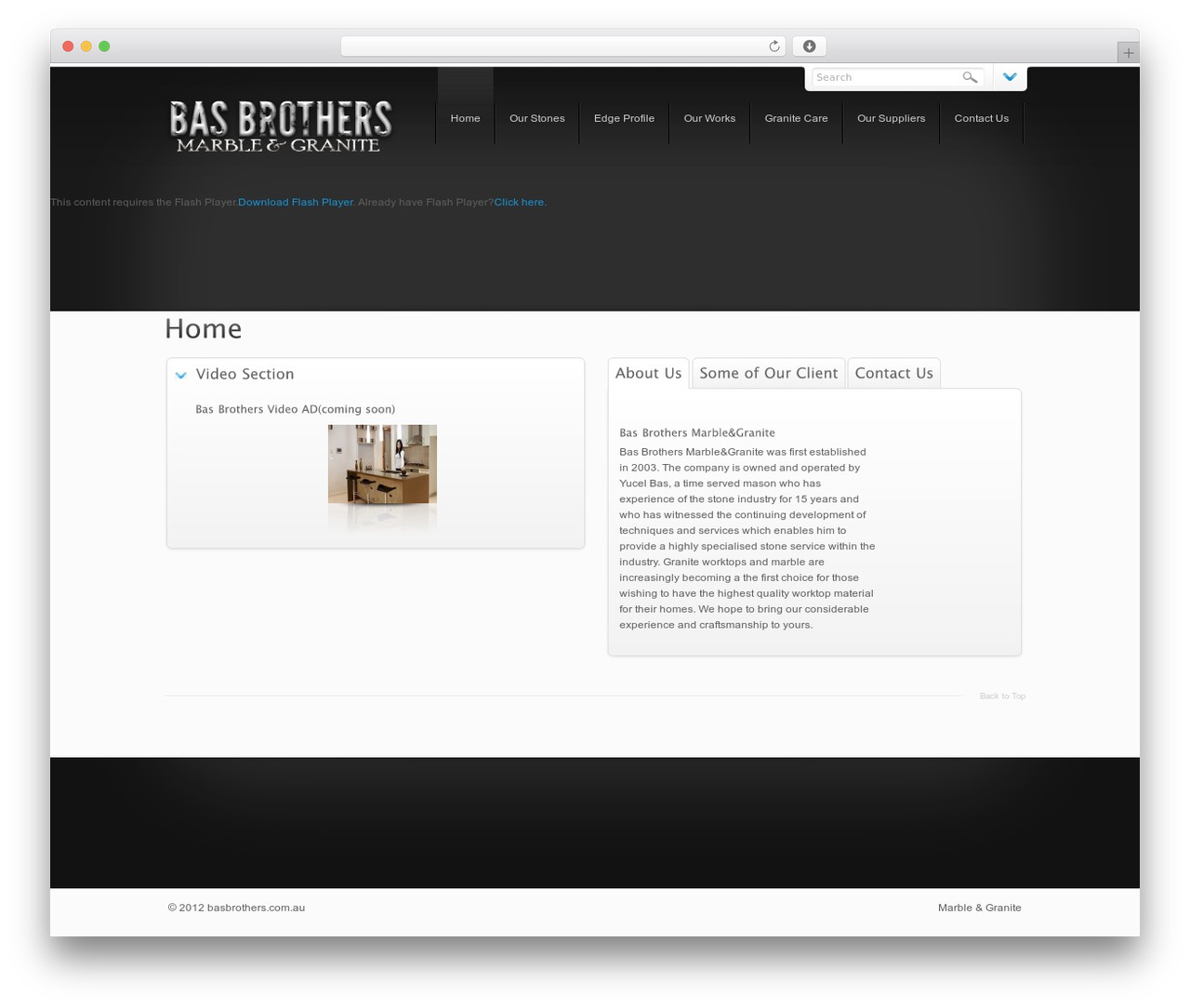
Task: Navigate to Our Works
Action: (x=709, y=118)
